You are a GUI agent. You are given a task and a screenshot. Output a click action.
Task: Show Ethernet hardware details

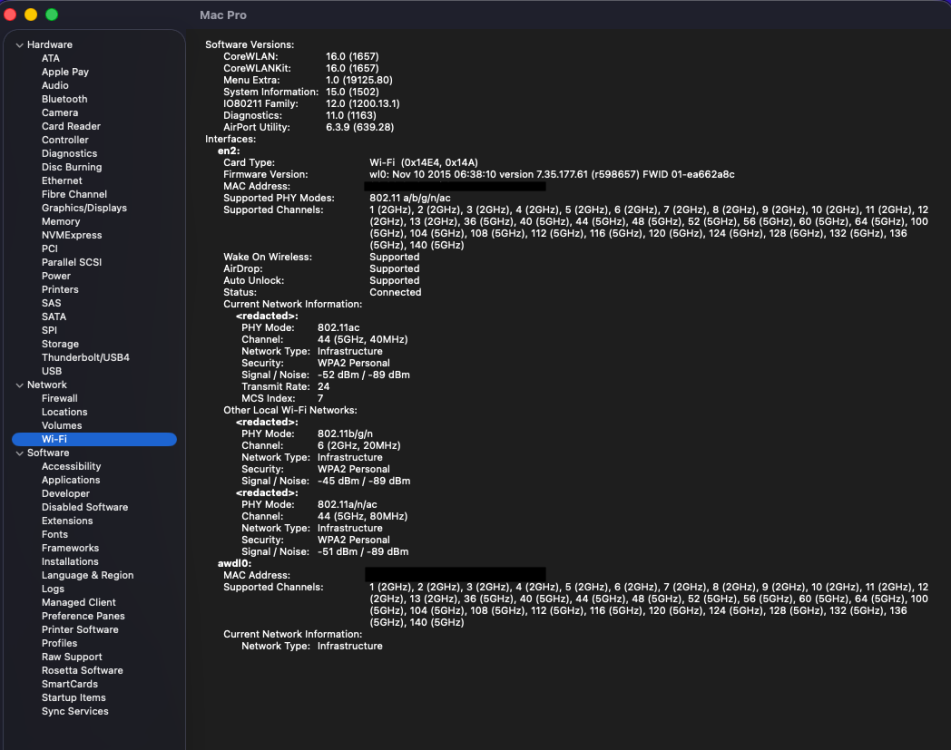pos(62,181)
